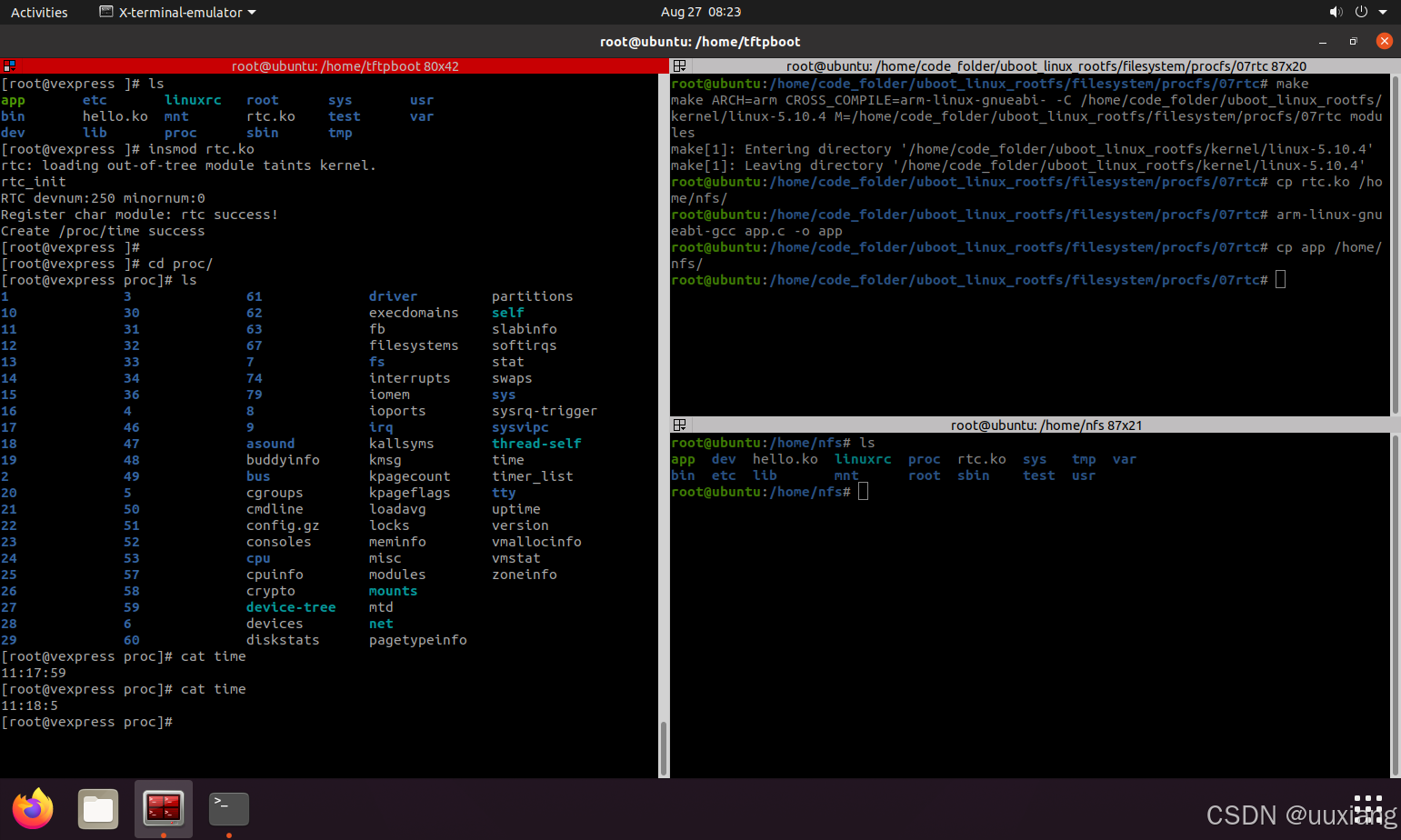This screenshot has height=840, width=1401.
Task: Click 'thread-self' in proc listing
Action: click(x=536, y=444)
